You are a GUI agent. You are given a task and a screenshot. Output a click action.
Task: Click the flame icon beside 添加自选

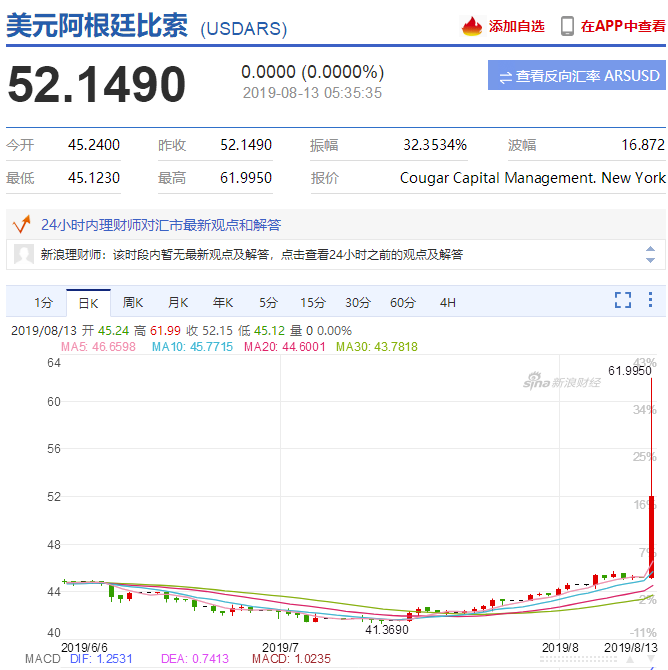(x=472, y=26)
